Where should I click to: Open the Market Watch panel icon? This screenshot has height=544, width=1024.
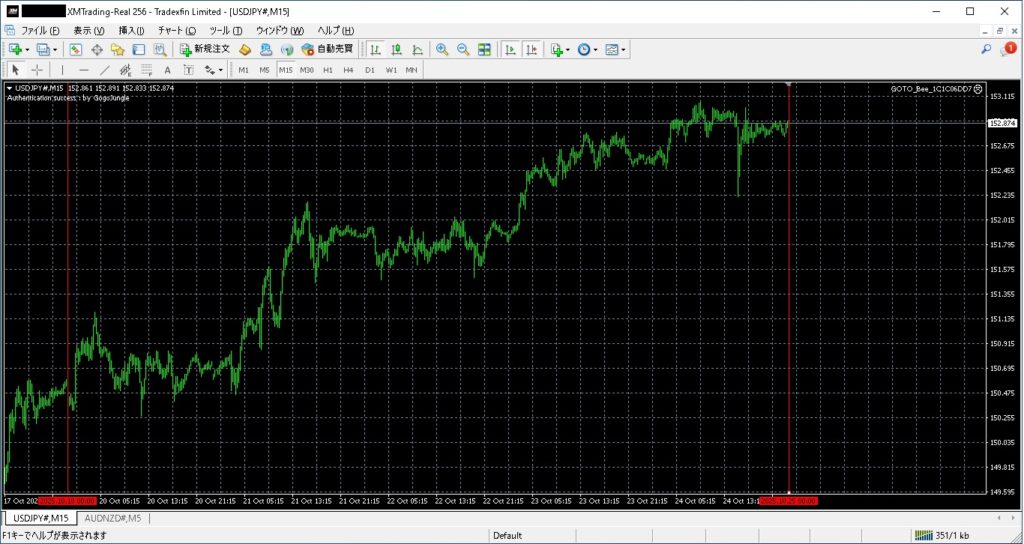(76, 49)
